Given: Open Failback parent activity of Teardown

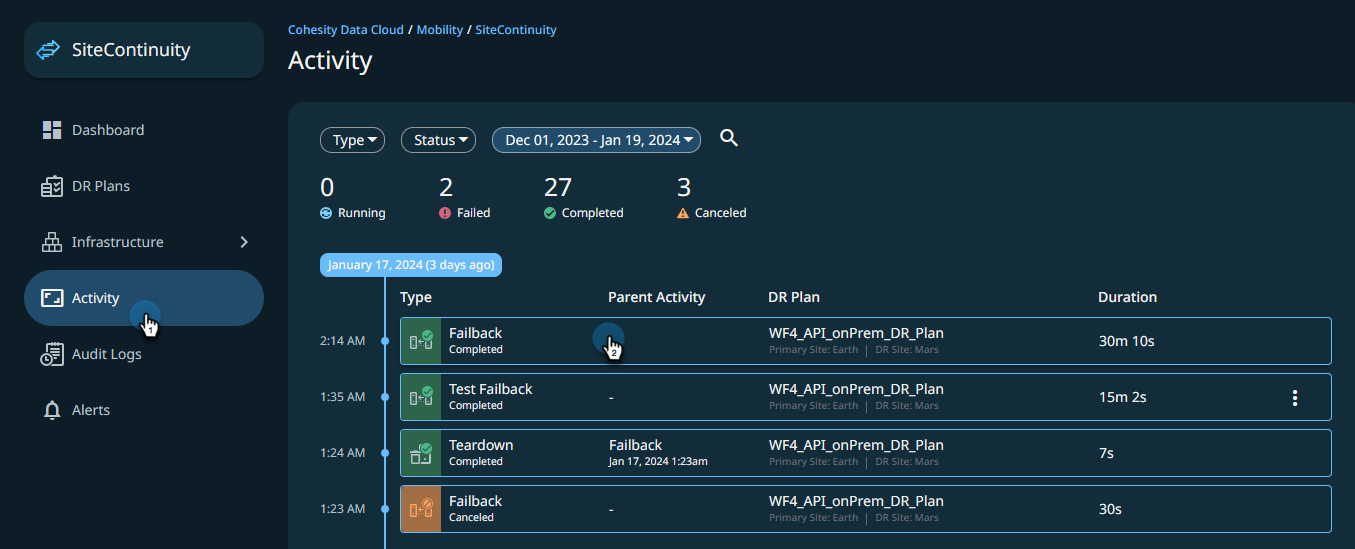Looking at the screenshot, I should pos(636,445).
